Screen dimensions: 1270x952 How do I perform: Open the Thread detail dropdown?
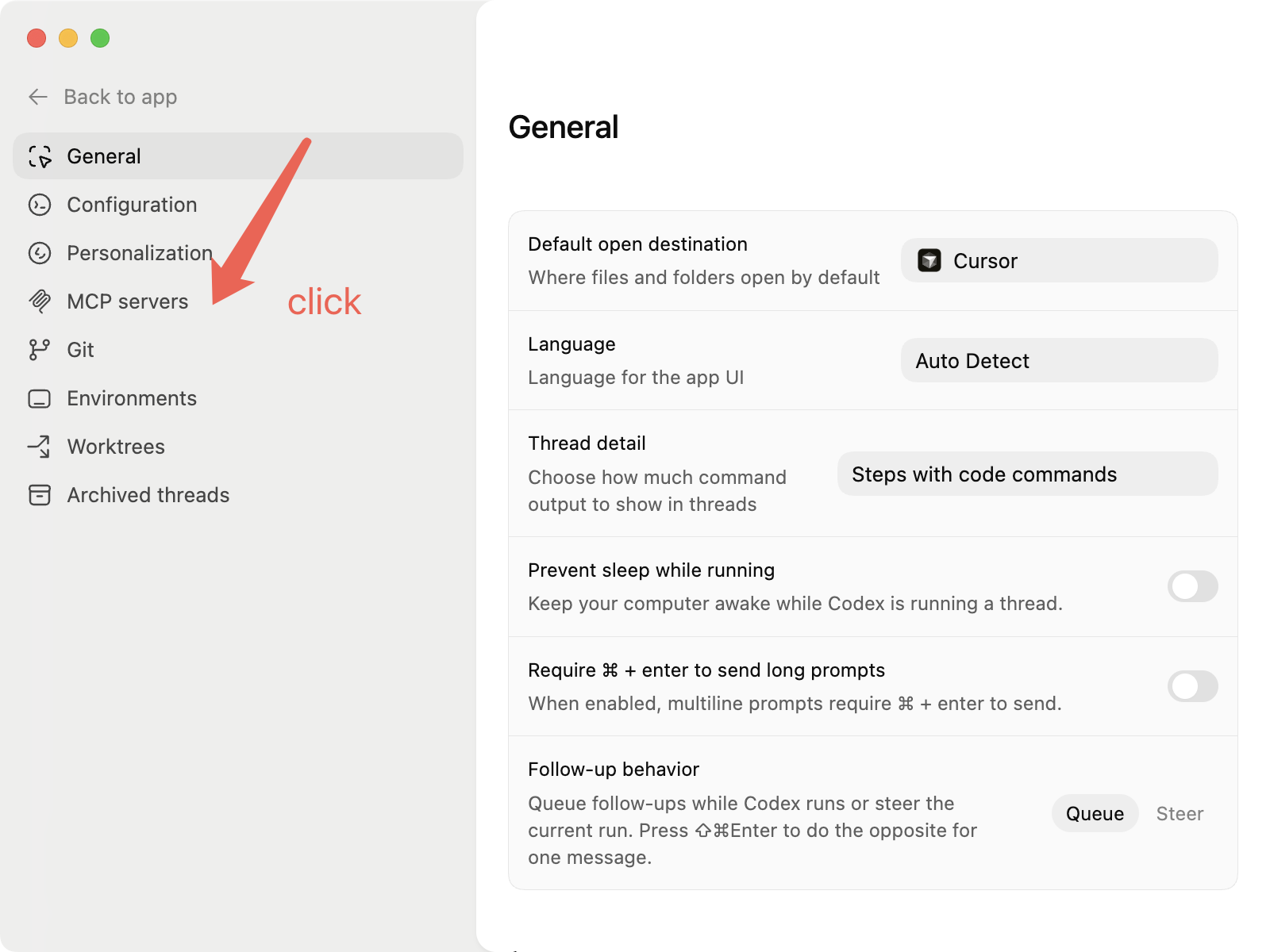pos(1027,474)
